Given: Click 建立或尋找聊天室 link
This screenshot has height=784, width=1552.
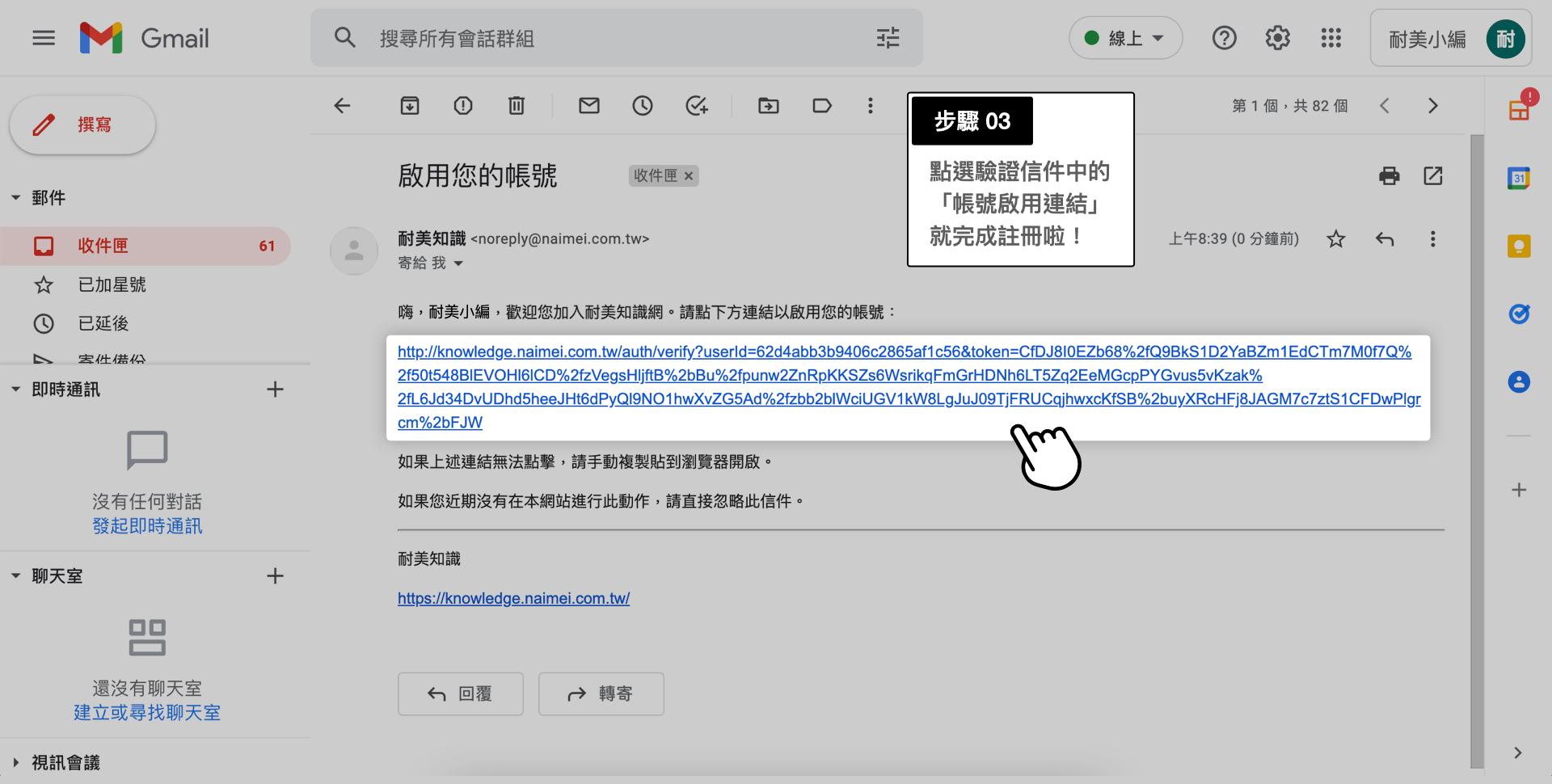Looking at the screenshot, I should click(147, 713).
